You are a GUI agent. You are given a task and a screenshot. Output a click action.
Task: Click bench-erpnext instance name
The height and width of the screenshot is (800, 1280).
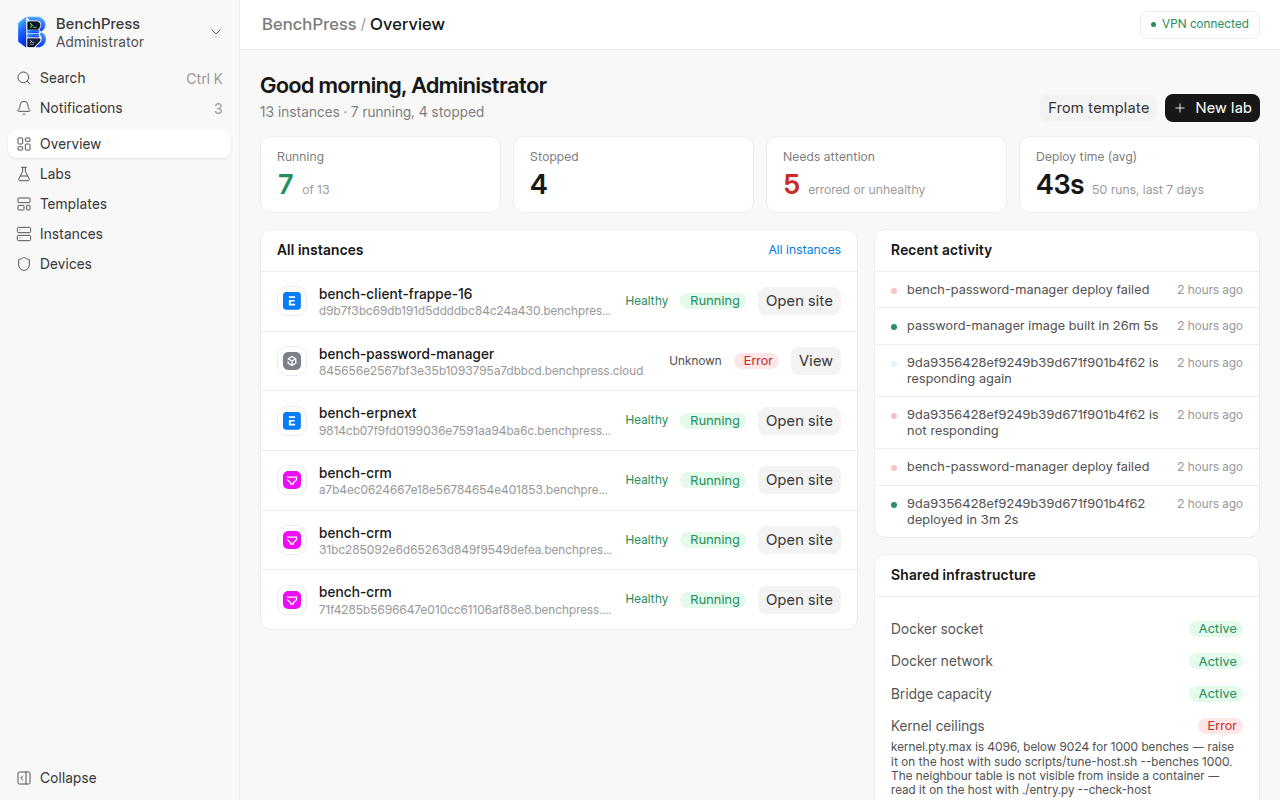368,413
